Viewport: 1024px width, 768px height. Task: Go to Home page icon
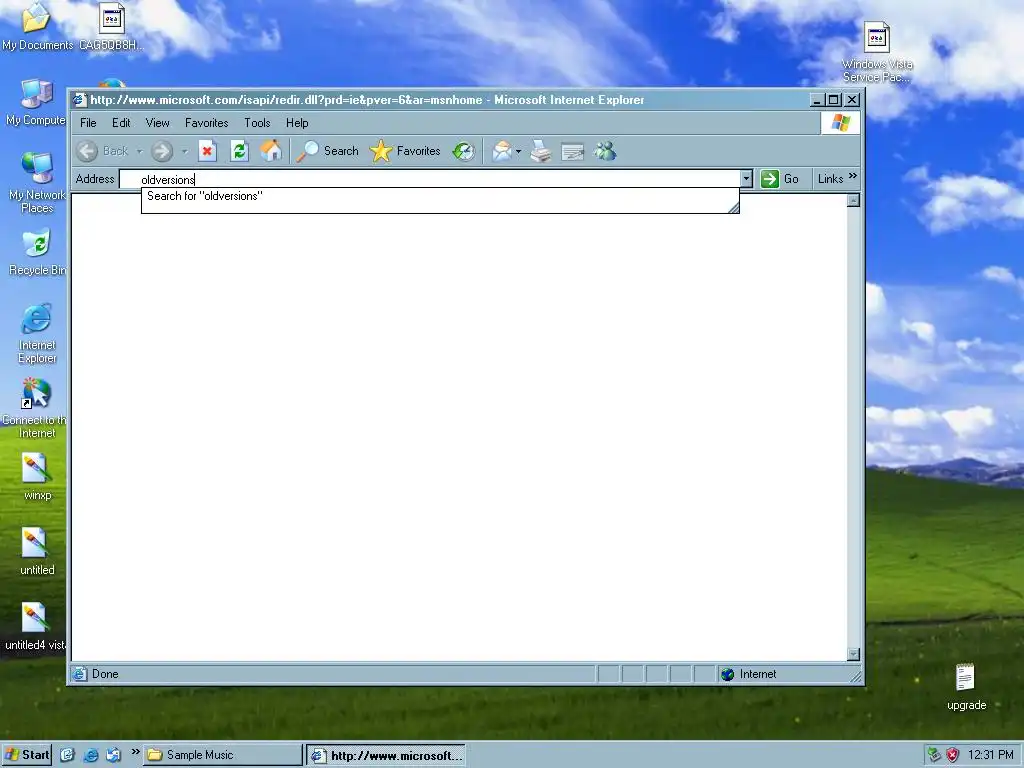(x=271, y=152)
